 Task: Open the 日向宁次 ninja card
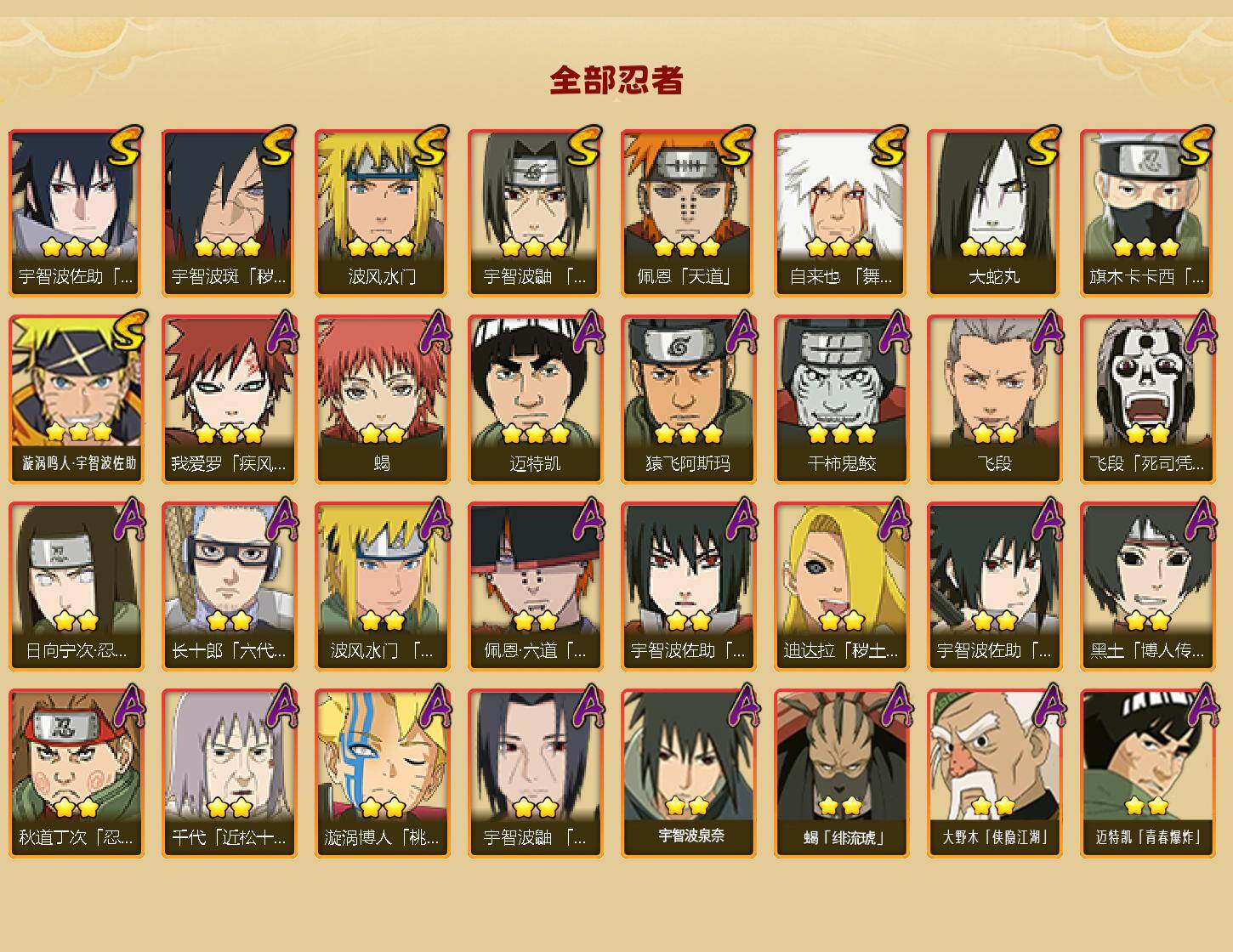[76, 586]
